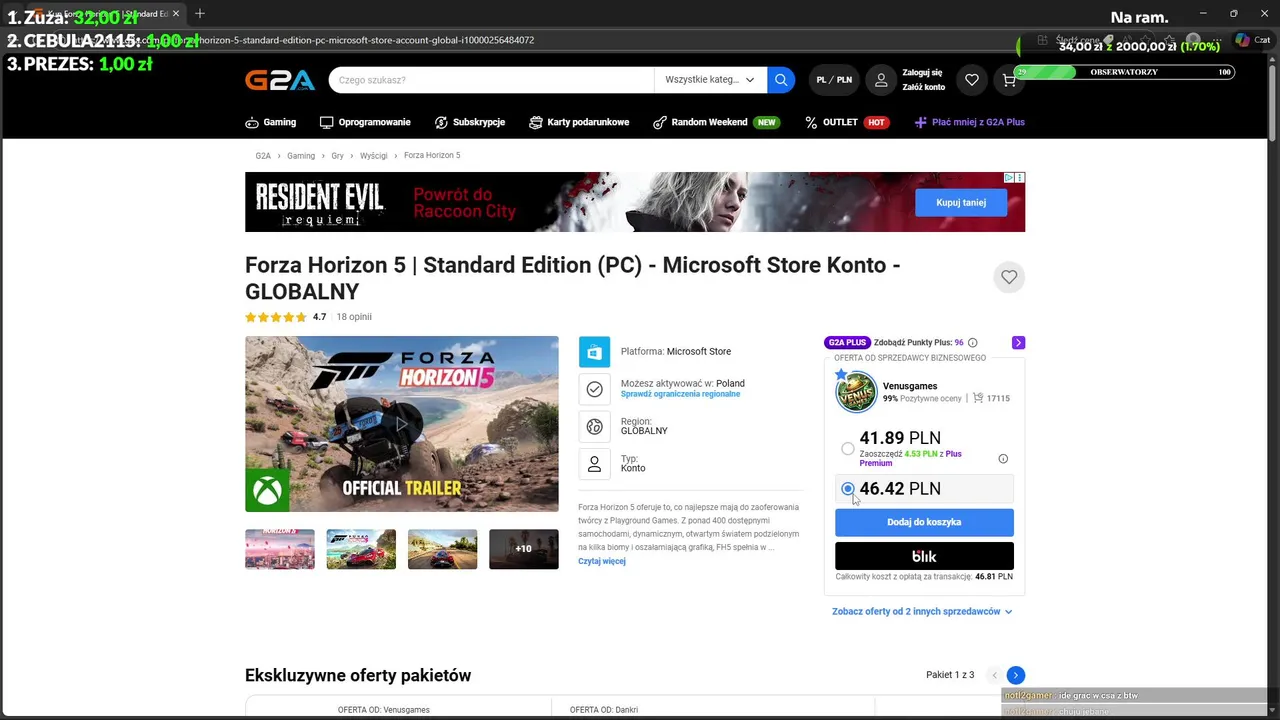
Task: Click the region globe icon
Action: (x=594, y=427)
